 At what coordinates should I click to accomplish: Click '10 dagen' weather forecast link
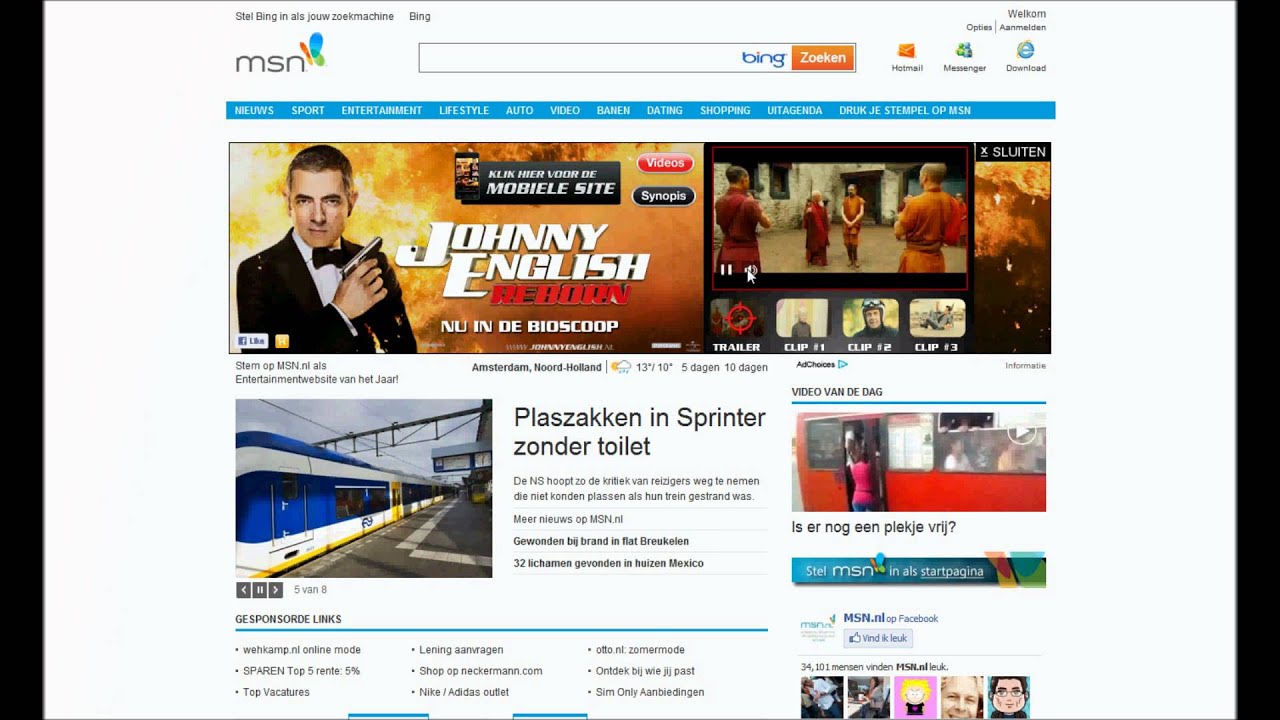coord(746,368)
